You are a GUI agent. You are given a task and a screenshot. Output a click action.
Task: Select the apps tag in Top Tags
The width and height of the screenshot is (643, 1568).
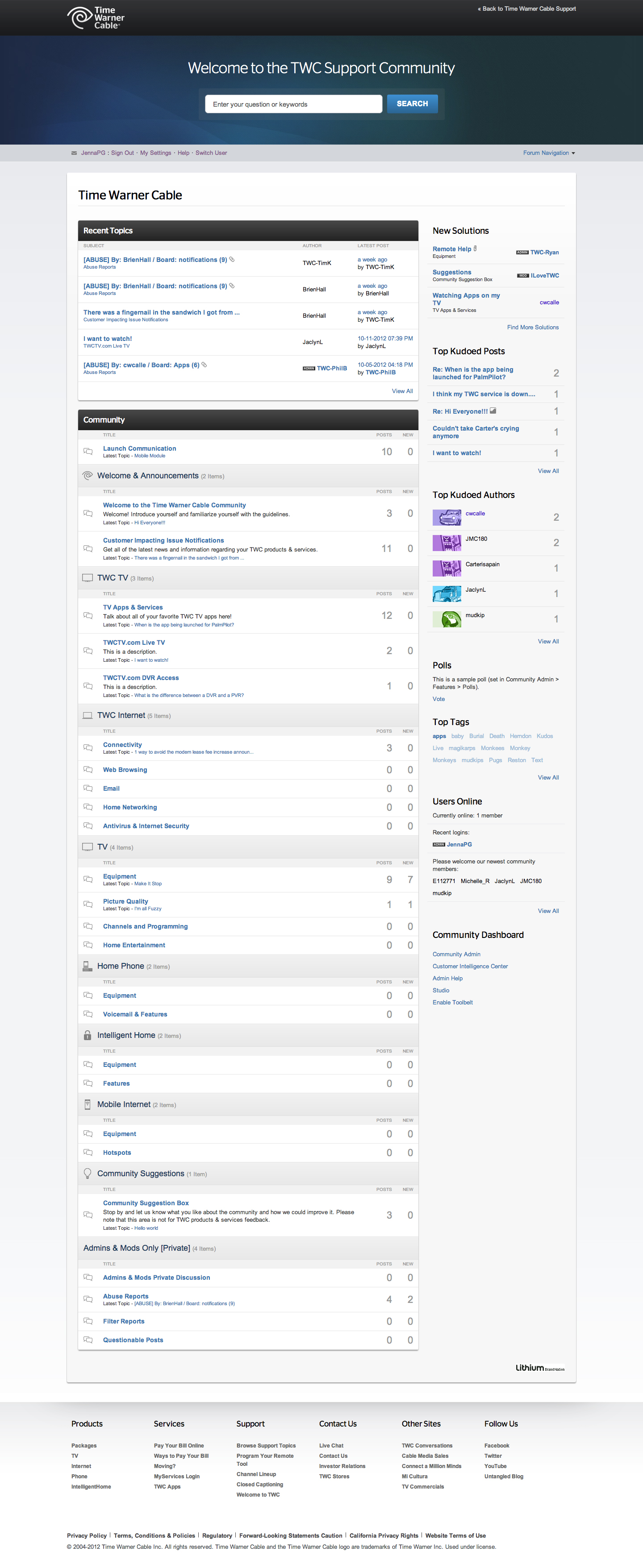click(x=439, y=736)
